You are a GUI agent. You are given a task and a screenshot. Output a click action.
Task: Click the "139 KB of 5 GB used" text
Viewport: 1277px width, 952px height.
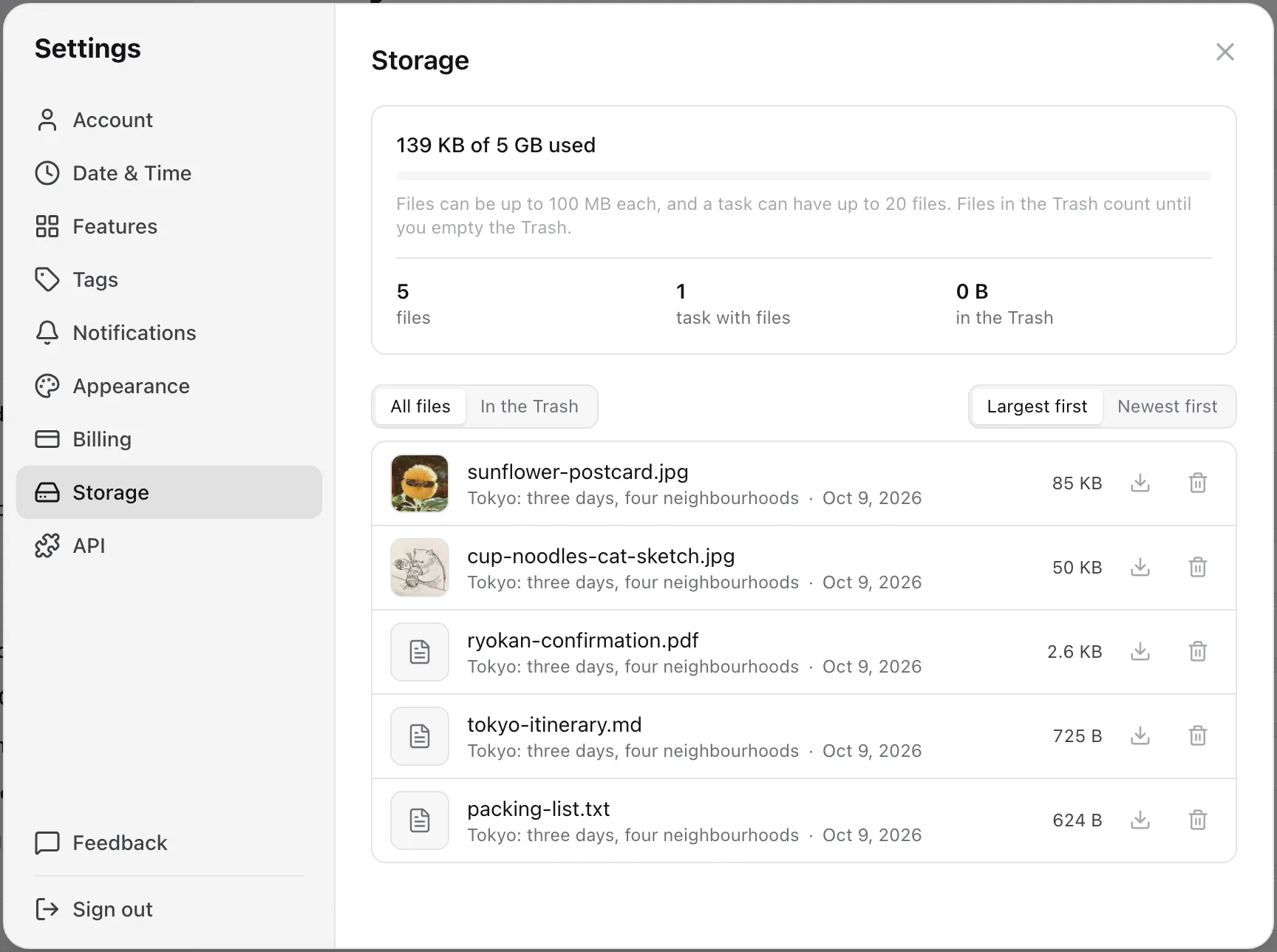[x=496, y=145]
